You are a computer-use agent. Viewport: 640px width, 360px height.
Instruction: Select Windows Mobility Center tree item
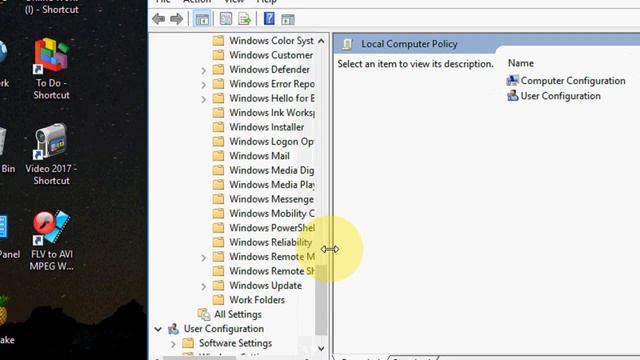click(x=272, y=213)
